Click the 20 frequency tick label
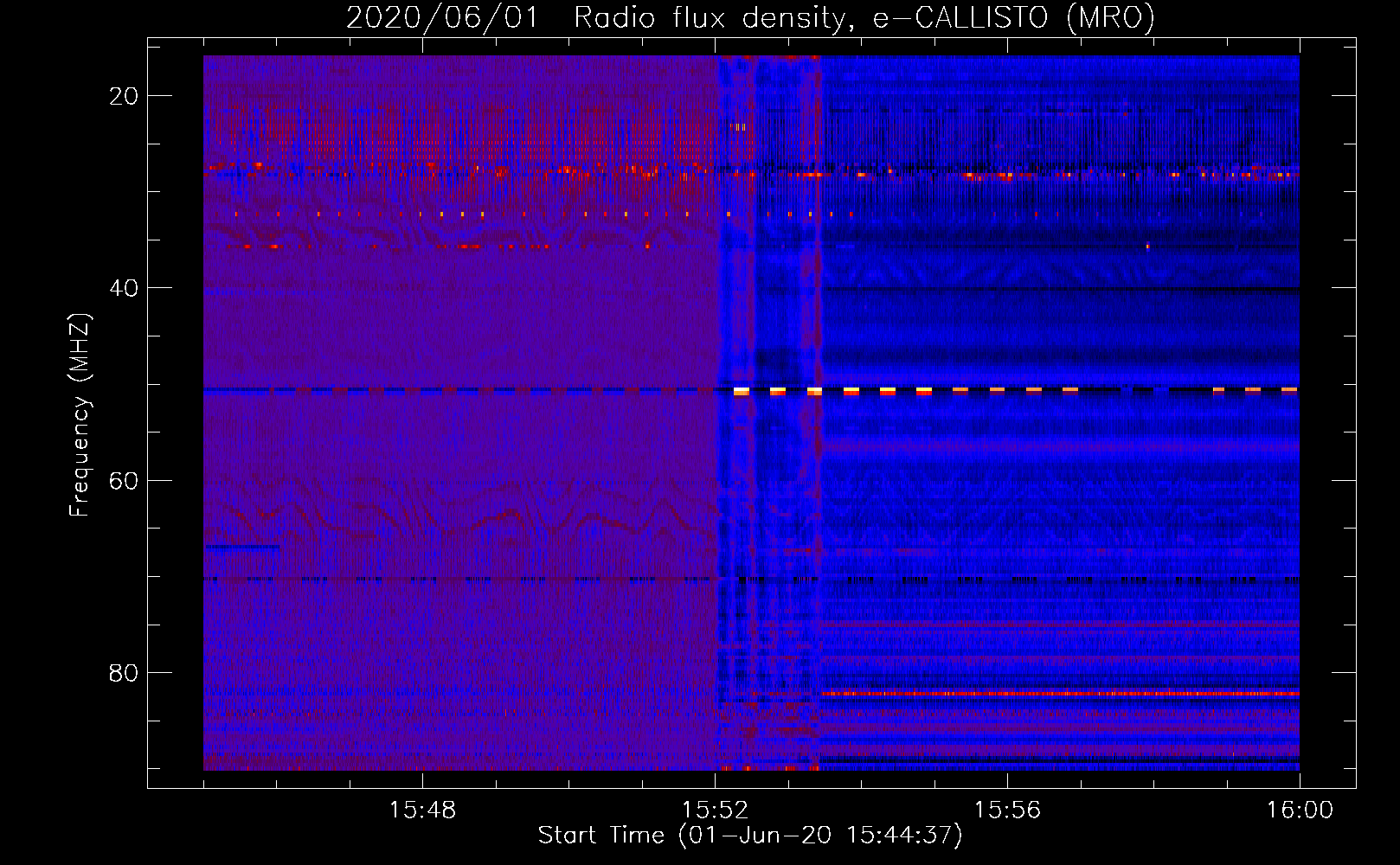Viewport: 1400px width, 865px height. point(124,96)
